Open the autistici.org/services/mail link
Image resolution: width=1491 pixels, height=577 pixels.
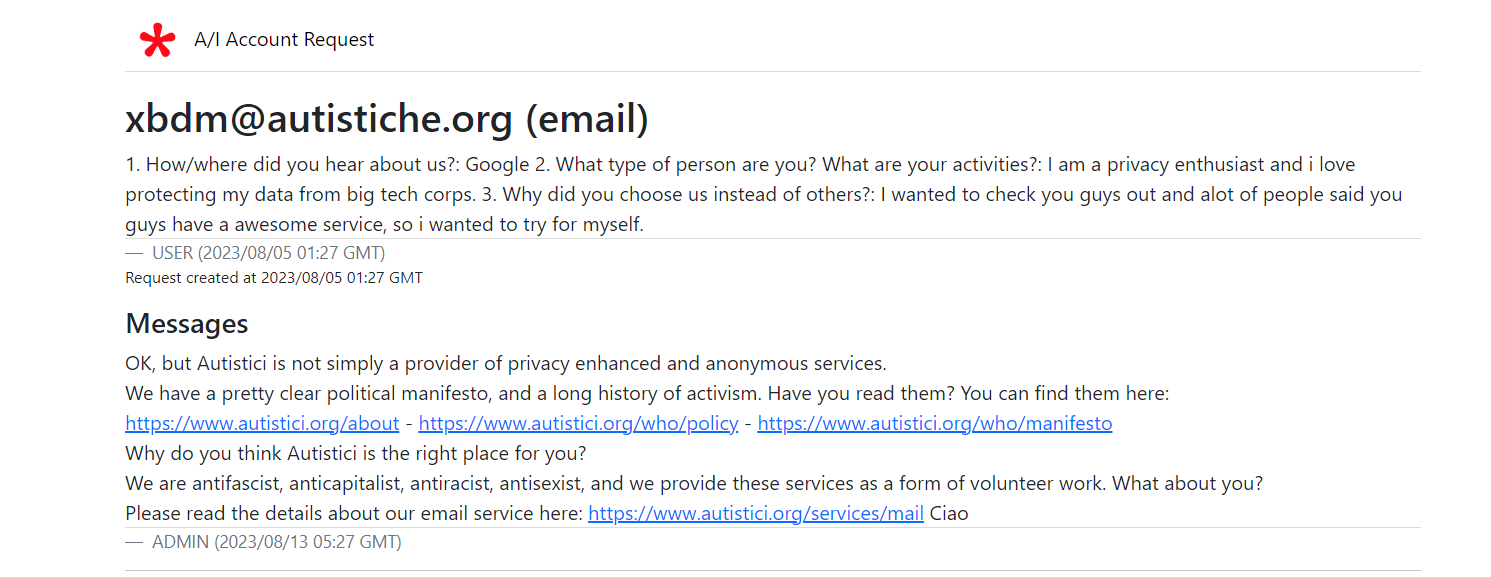click(x=756, y=514)
